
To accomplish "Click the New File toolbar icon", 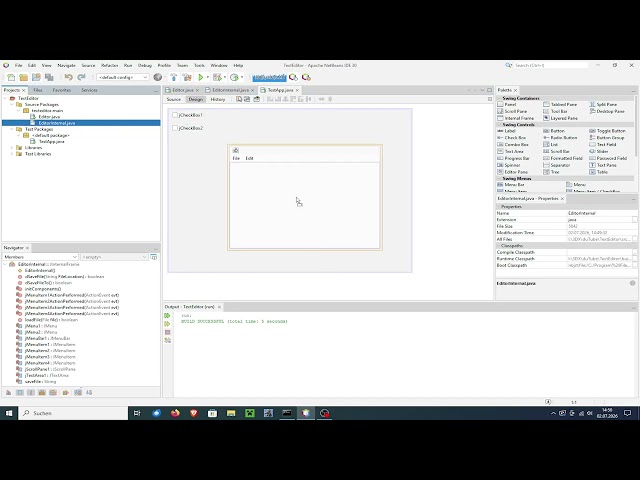I will pos(11,77).
